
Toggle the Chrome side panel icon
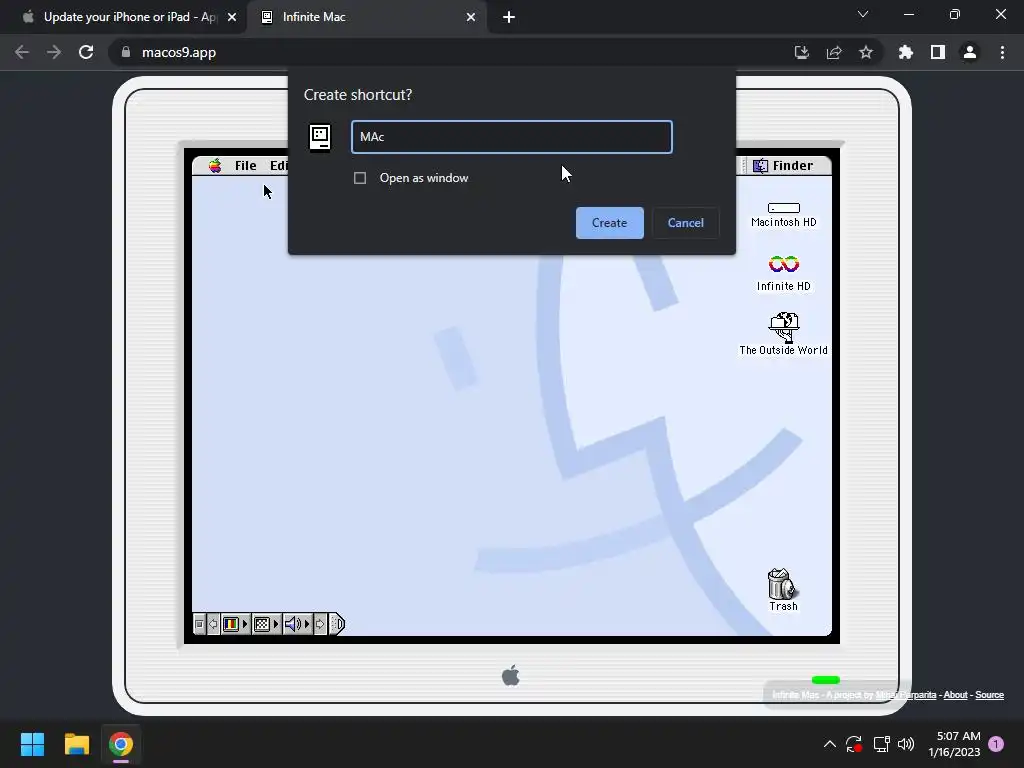tap(938, 52)
